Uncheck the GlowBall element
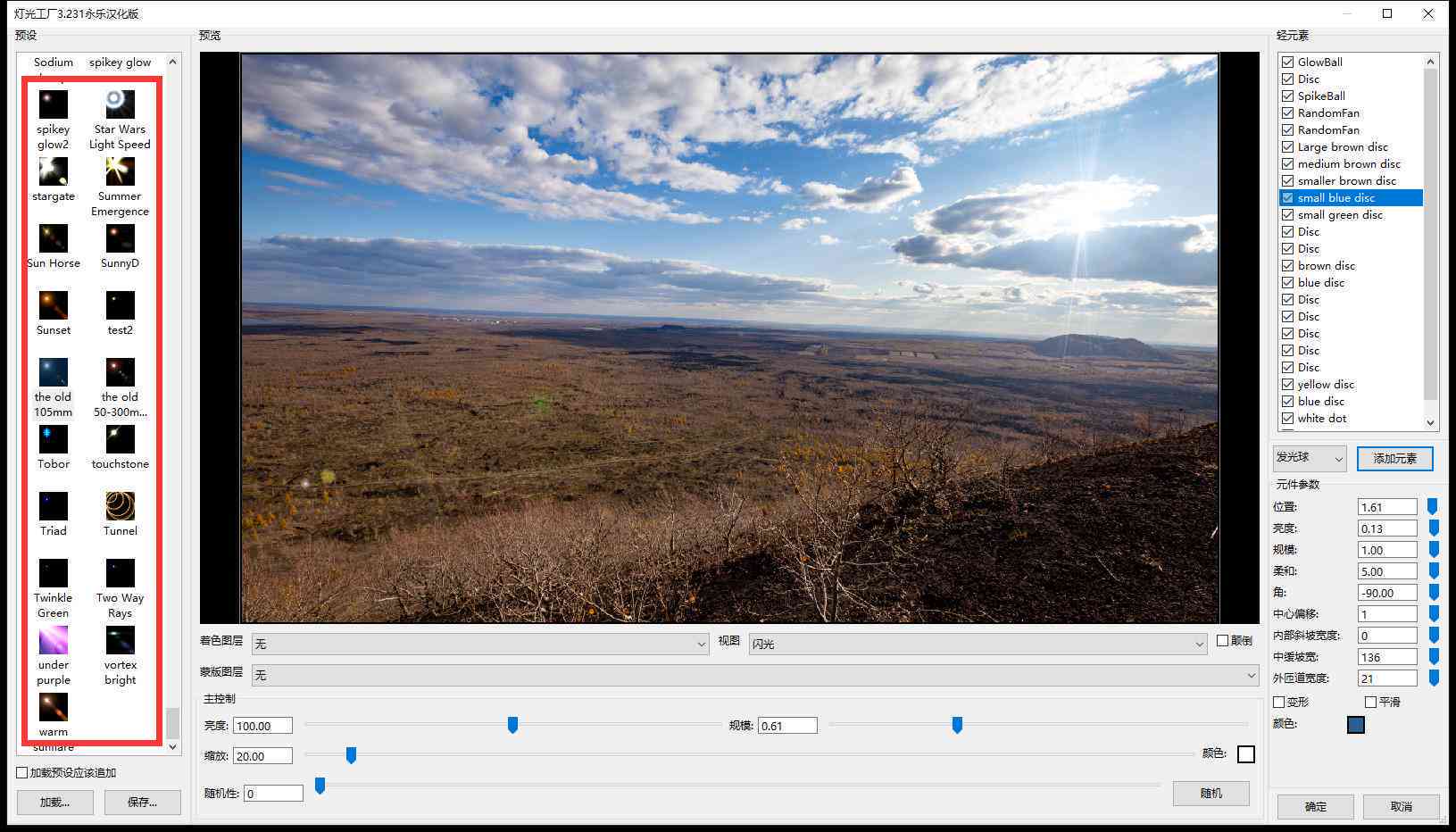The width and height of the screenshot is (1456, 832). coord(1287,62)
